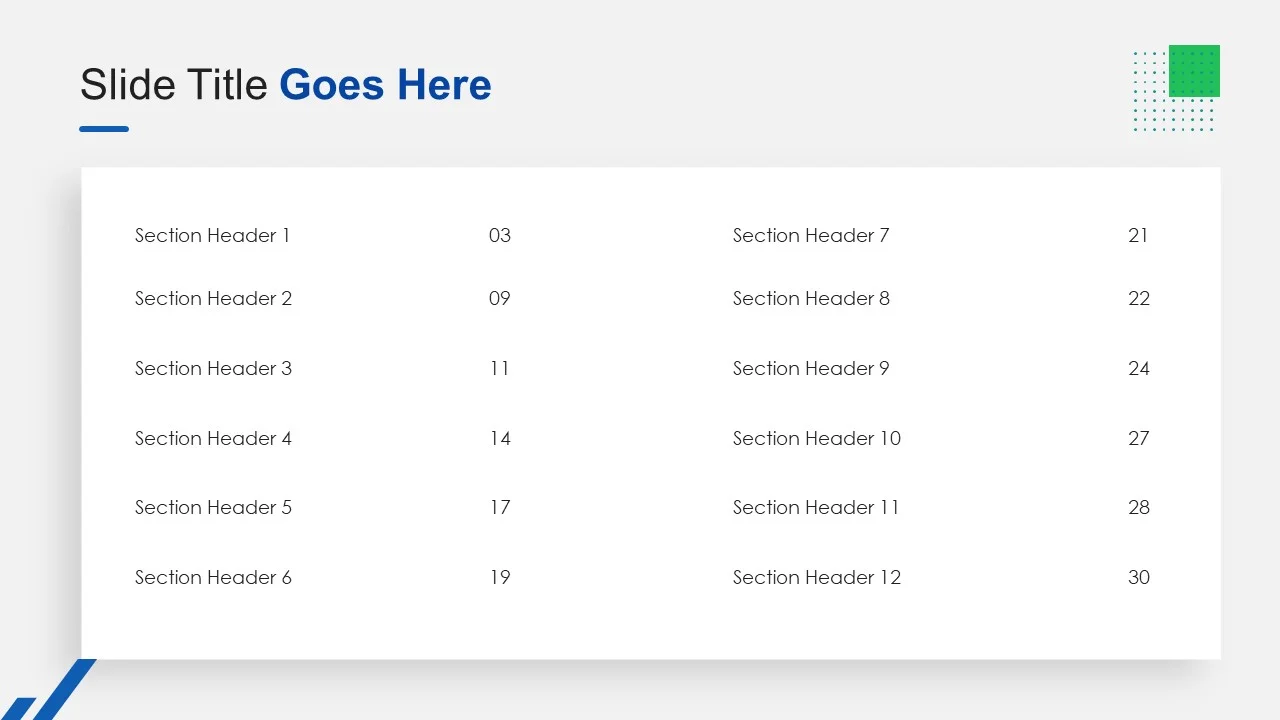Image resolution: width=1280 pixels, height=720 pixels.
Task: Open Section Header 12
Action: point(816,578)
